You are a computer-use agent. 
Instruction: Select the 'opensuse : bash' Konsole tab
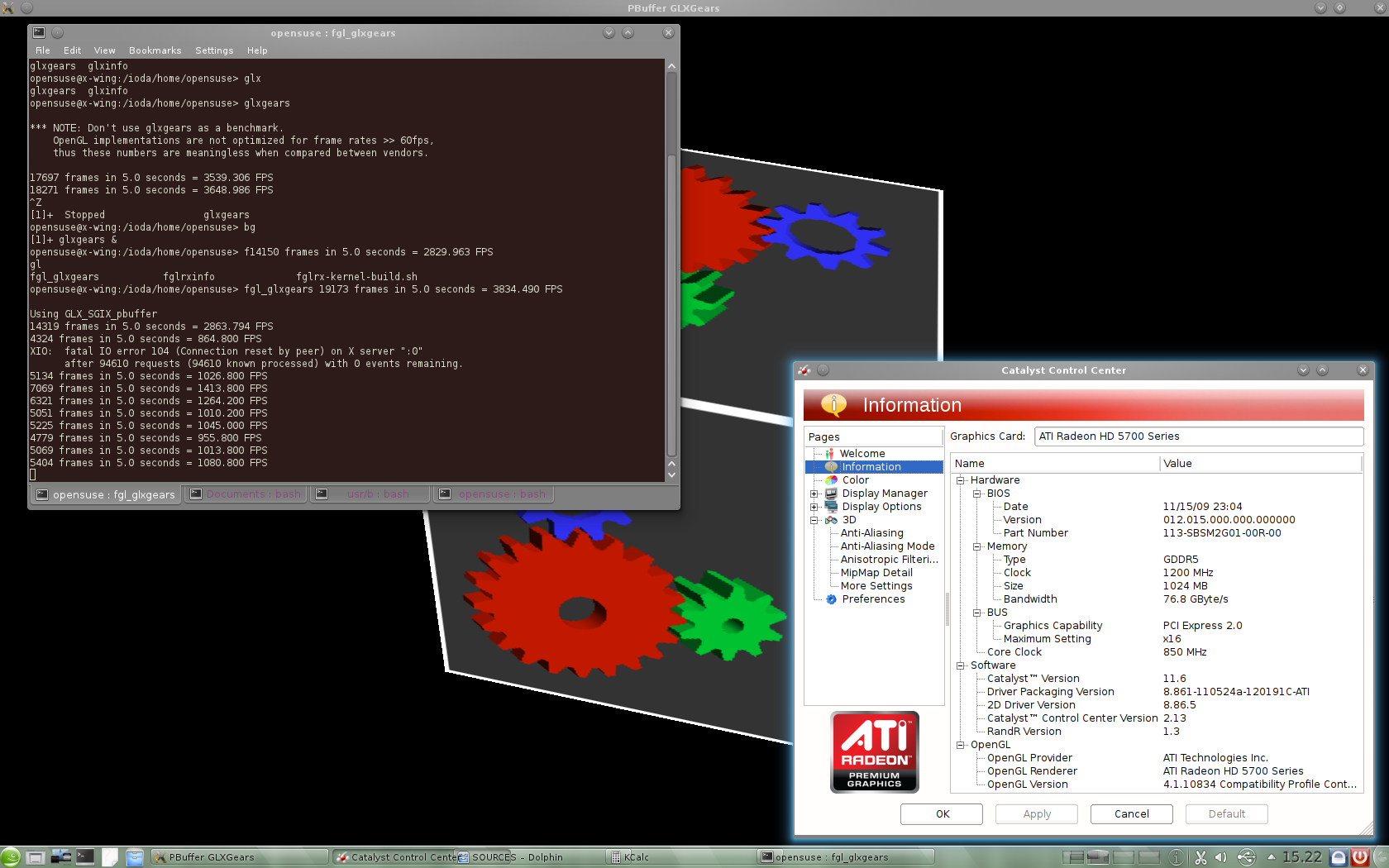click(493, 494)
